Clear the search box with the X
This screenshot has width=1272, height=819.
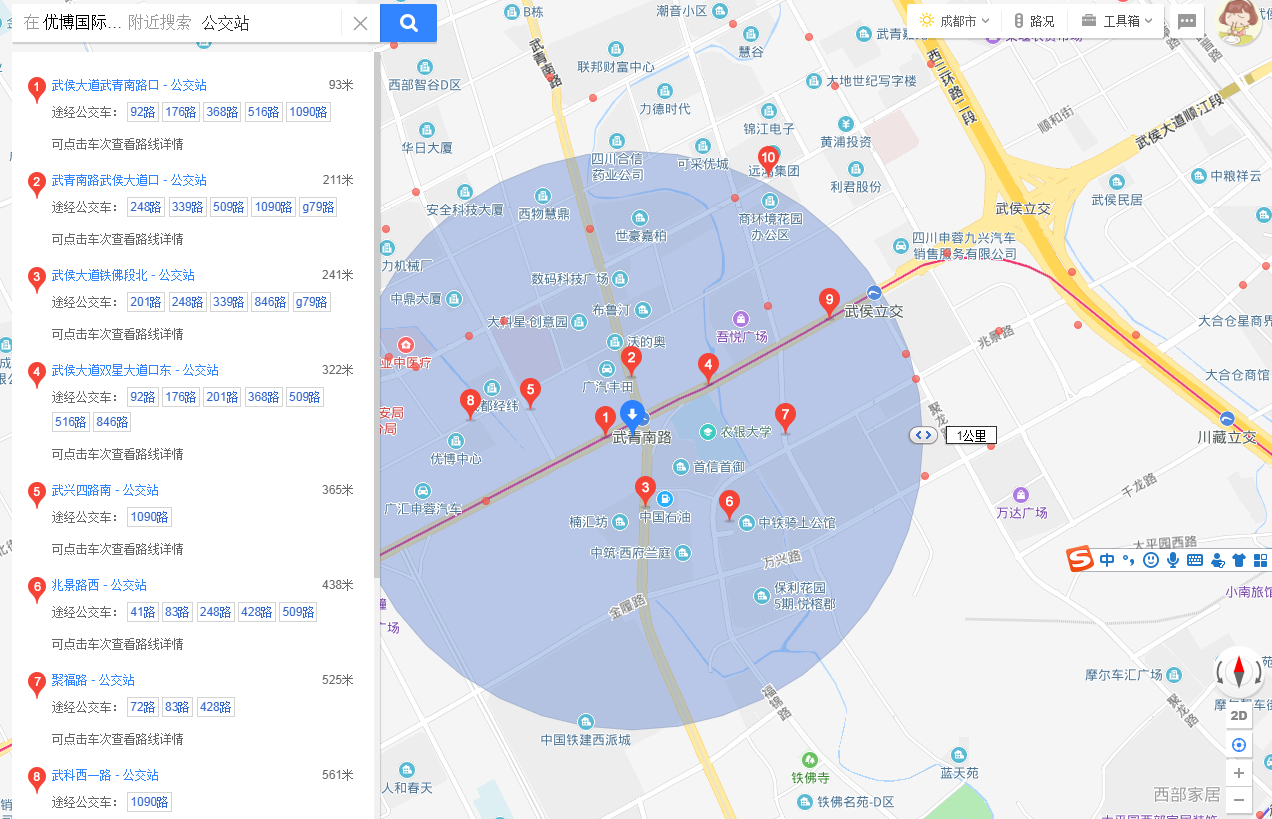pyautogui.click(x=360, y=23)
